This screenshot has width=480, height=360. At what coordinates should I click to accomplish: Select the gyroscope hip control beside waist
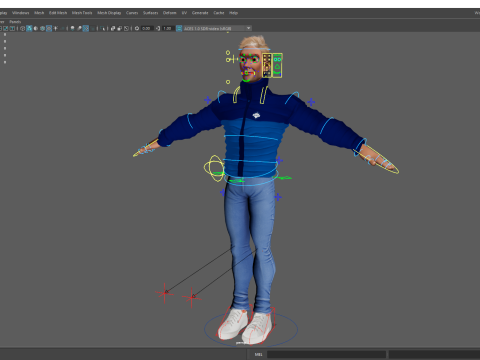click(214, 168)
